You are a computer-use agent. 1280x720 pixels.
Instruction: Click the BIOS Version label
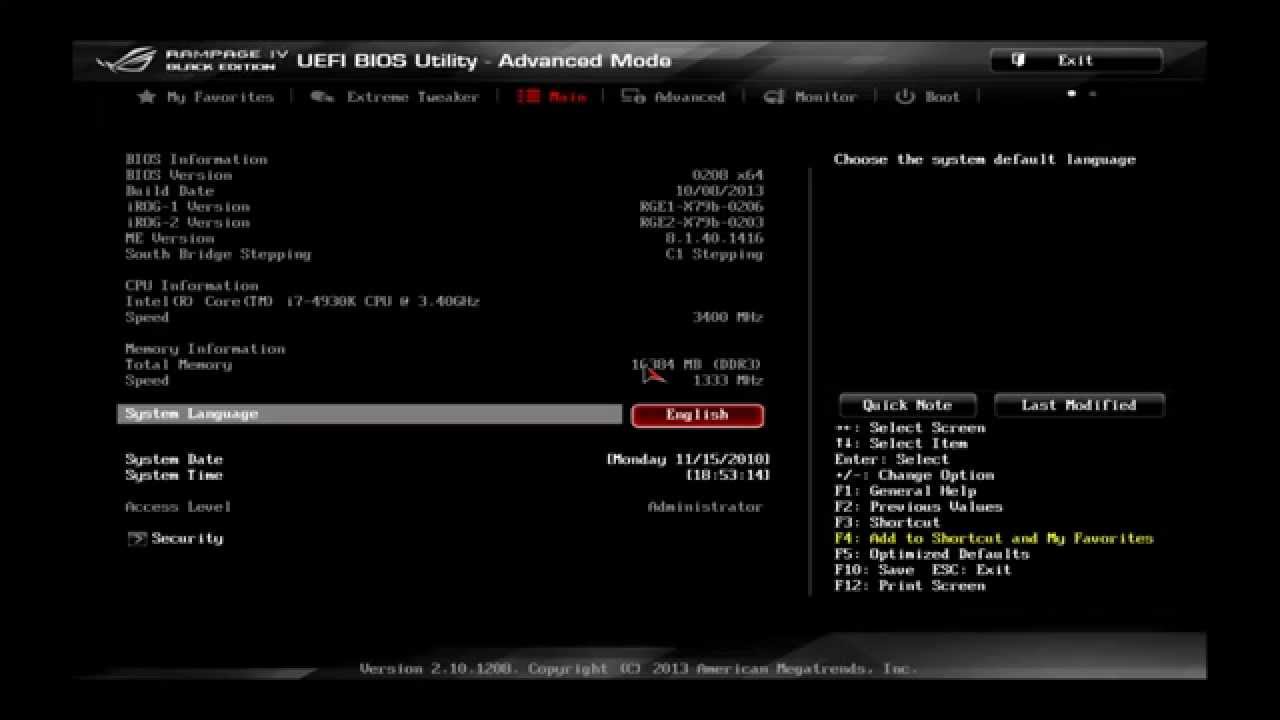(x=178, y=175)
